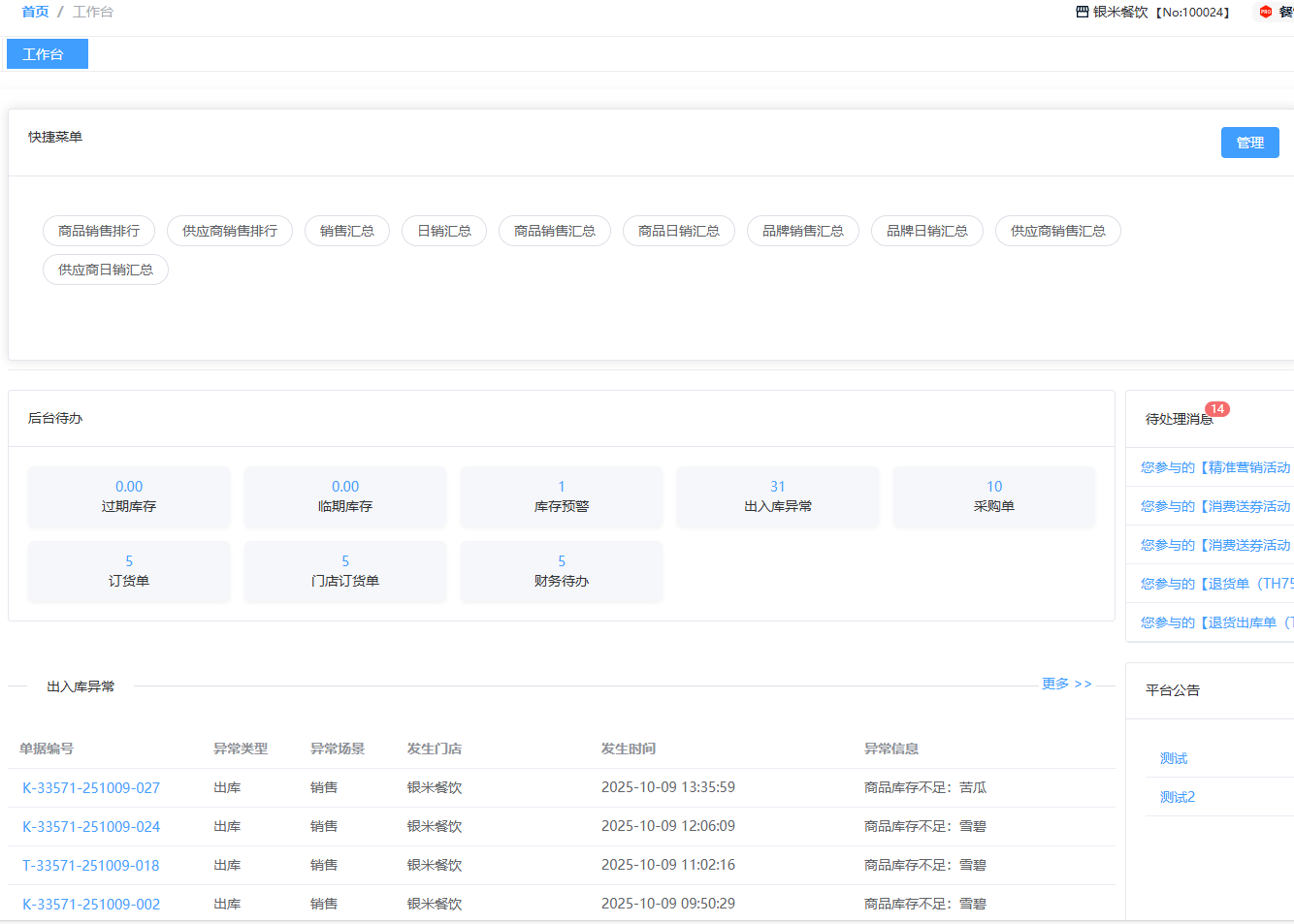This screenshot has height=924, width=1294.
Task: Click the red 14 unread messages badge
Action: [1216, 409]
